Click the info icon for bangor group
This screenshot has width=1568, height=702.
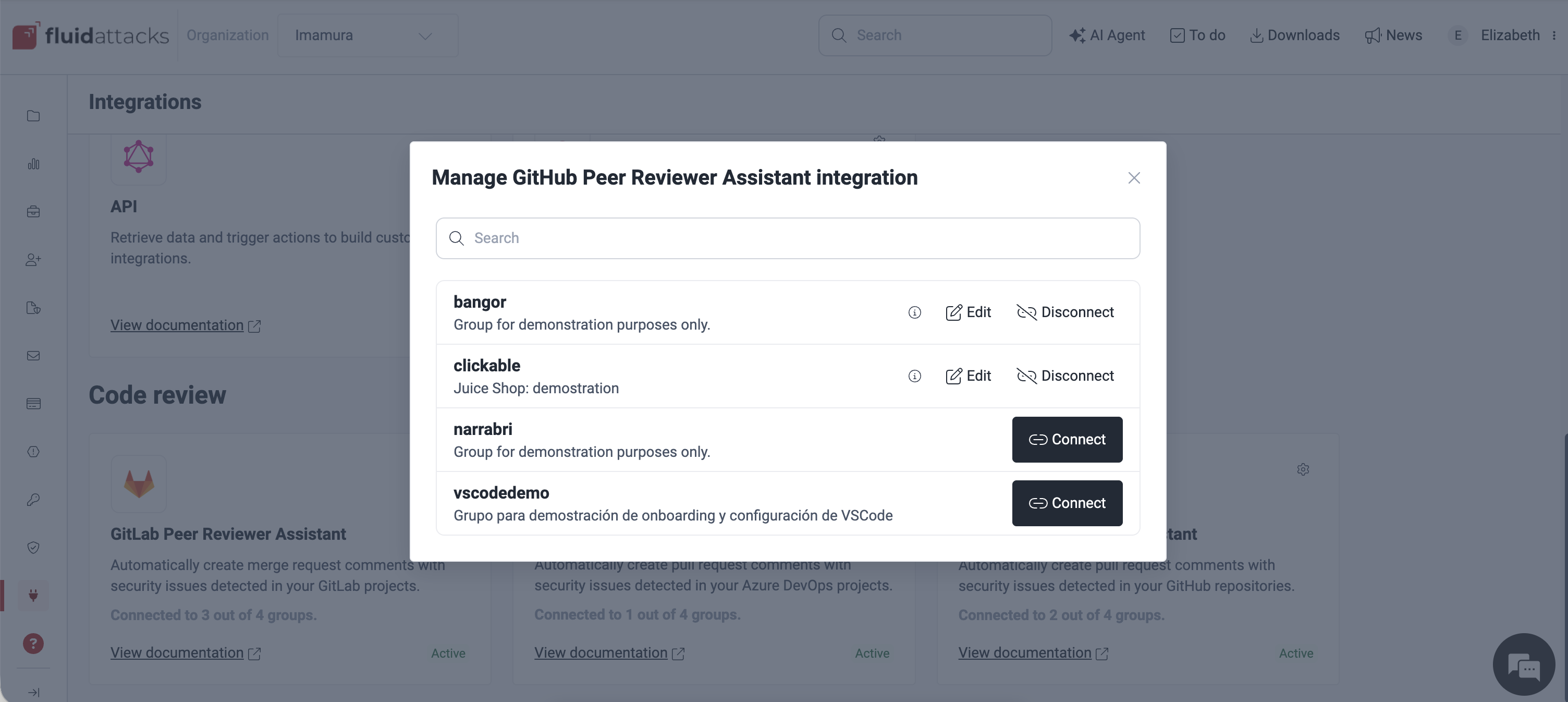coord(914,312)
